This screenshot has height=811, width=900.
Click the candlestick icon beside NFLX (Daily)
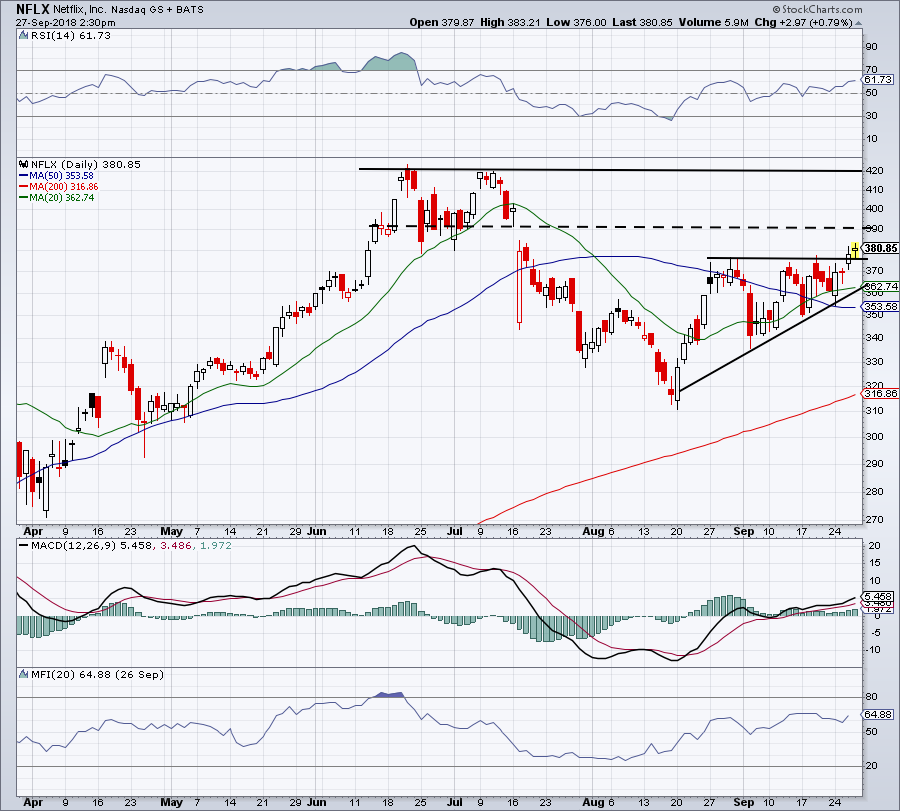24,165
